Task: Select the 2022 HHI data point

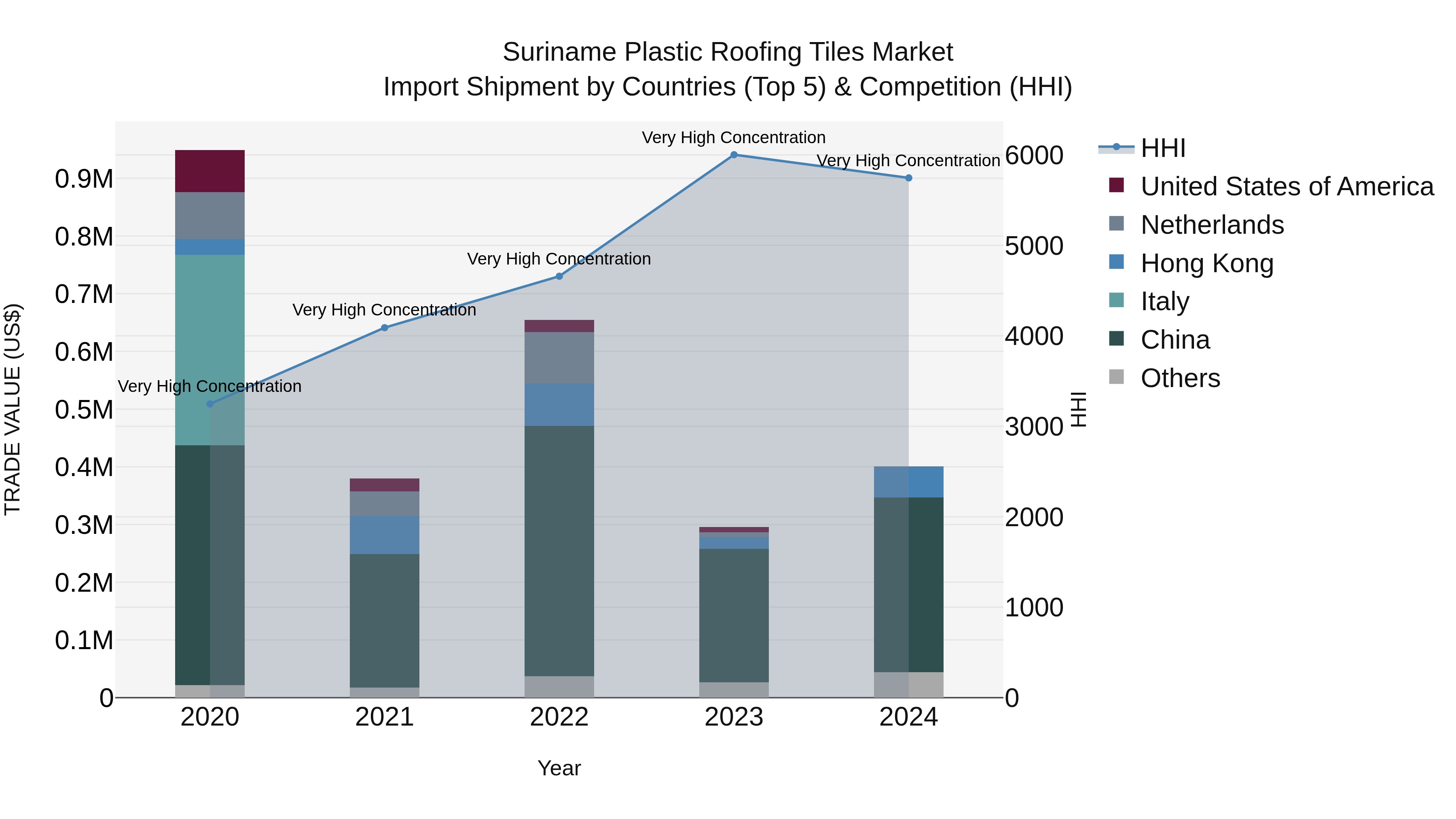Action: pyautogui.click(x=559, y=276)
